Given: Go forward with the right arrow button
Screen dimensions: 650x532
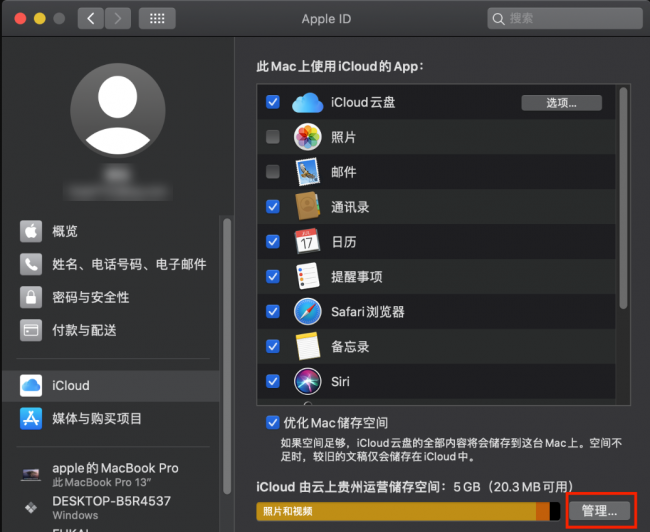Looking at the screenshot, I should 118,19.
